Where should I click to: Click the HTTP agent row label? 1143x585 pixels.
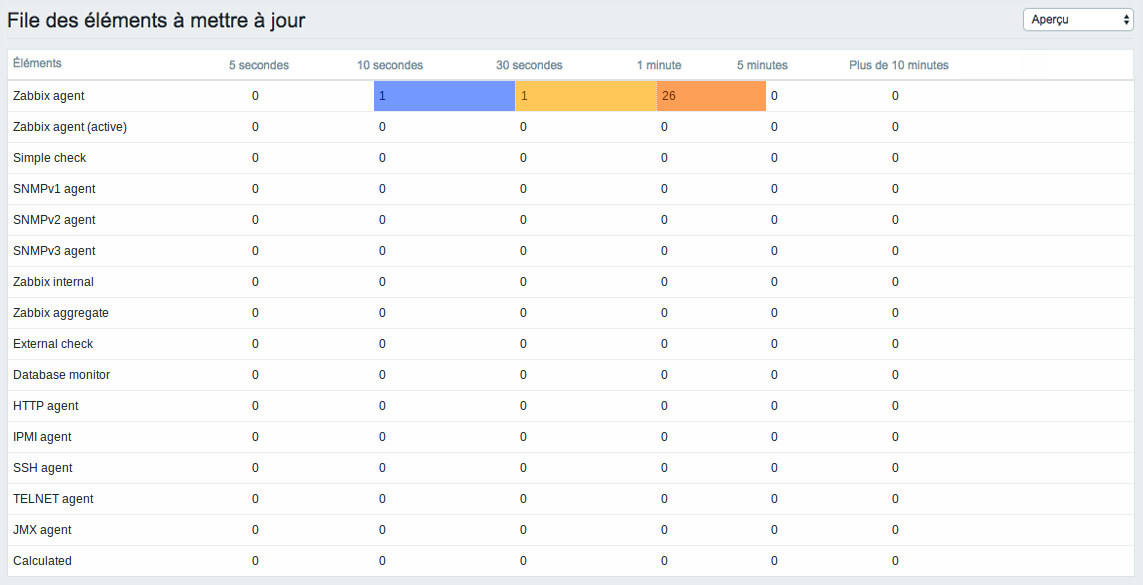[x=46, y=406]
